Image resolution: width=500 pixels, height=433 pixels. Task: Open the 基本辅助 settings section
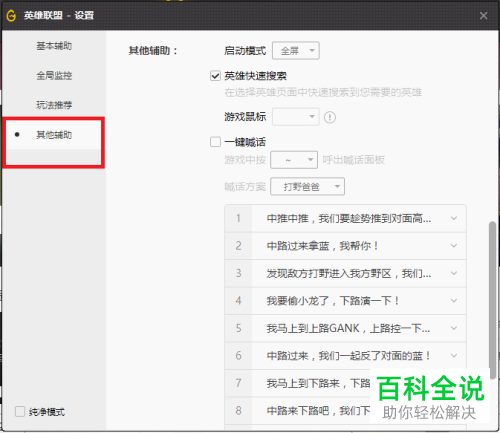[54, 46]
